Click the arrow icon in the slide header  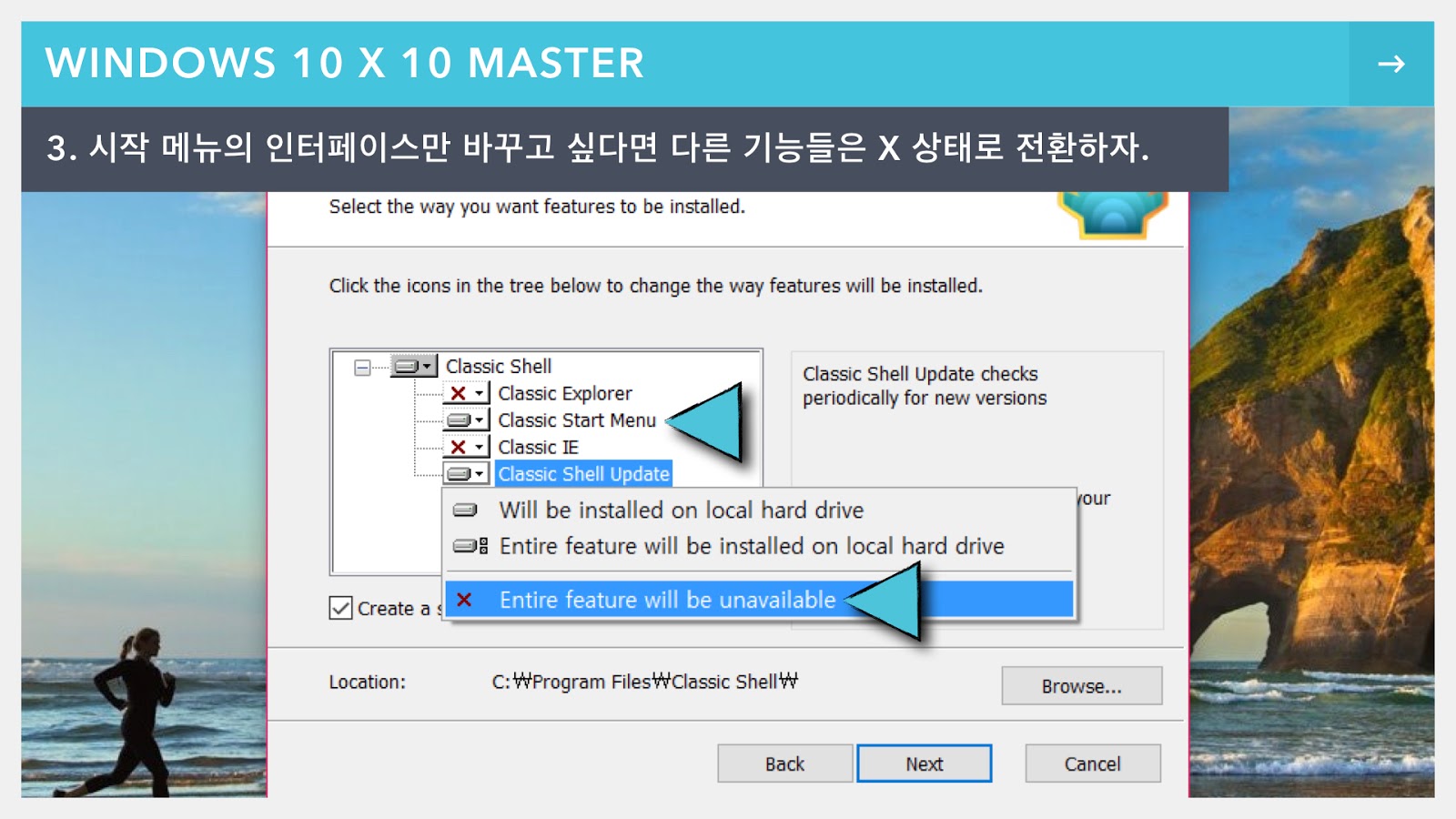coord(1390,64)
